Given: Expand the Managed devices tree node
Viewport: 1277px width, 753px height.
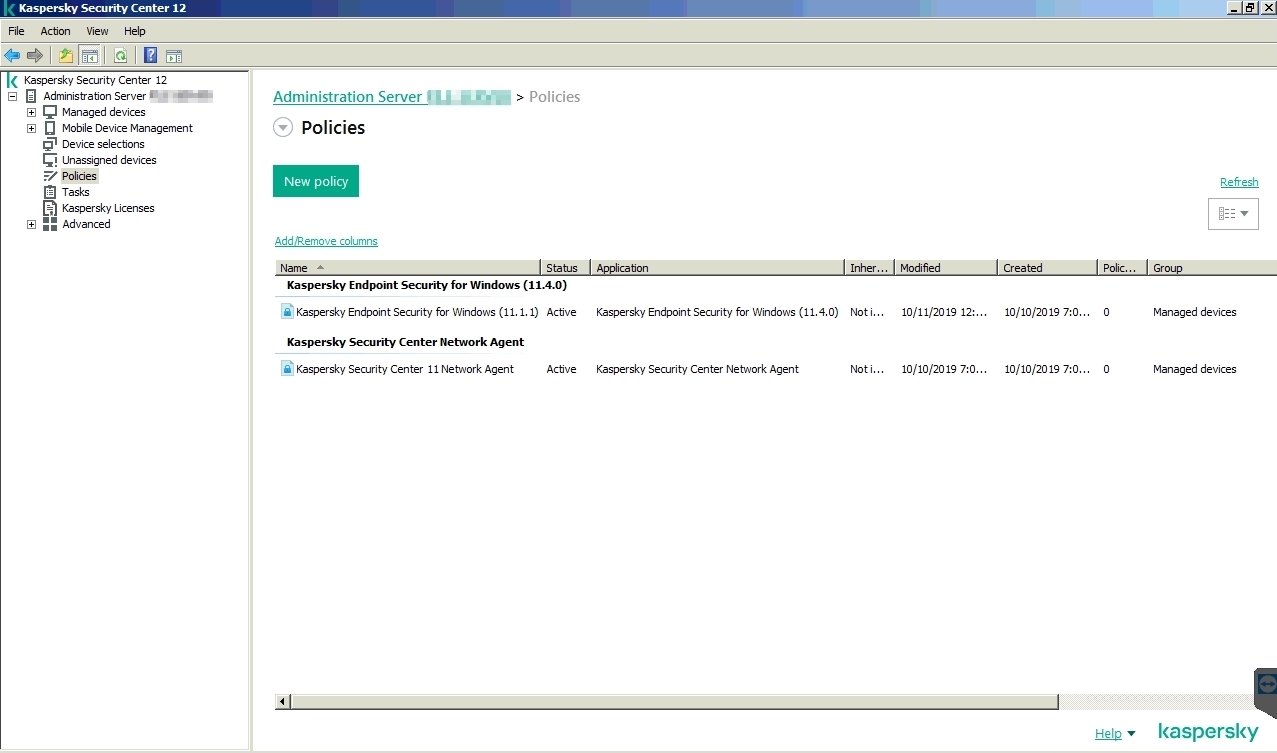Looking at the screenshot, I should [31, 112].
